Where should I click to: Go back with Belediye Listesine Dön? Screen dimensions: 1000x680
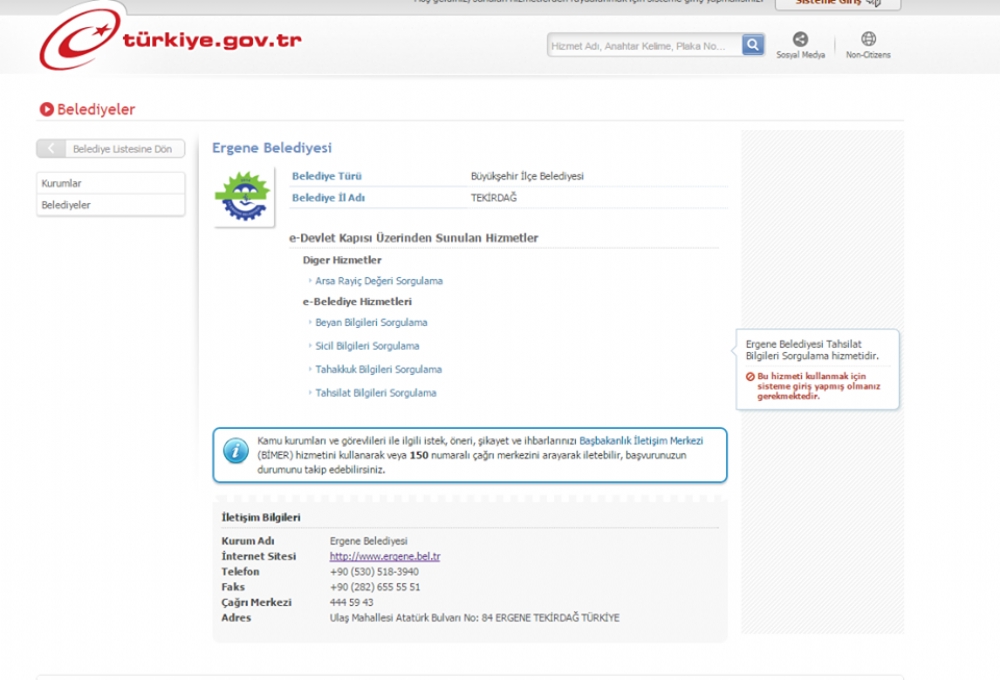[x=110, y=149]
